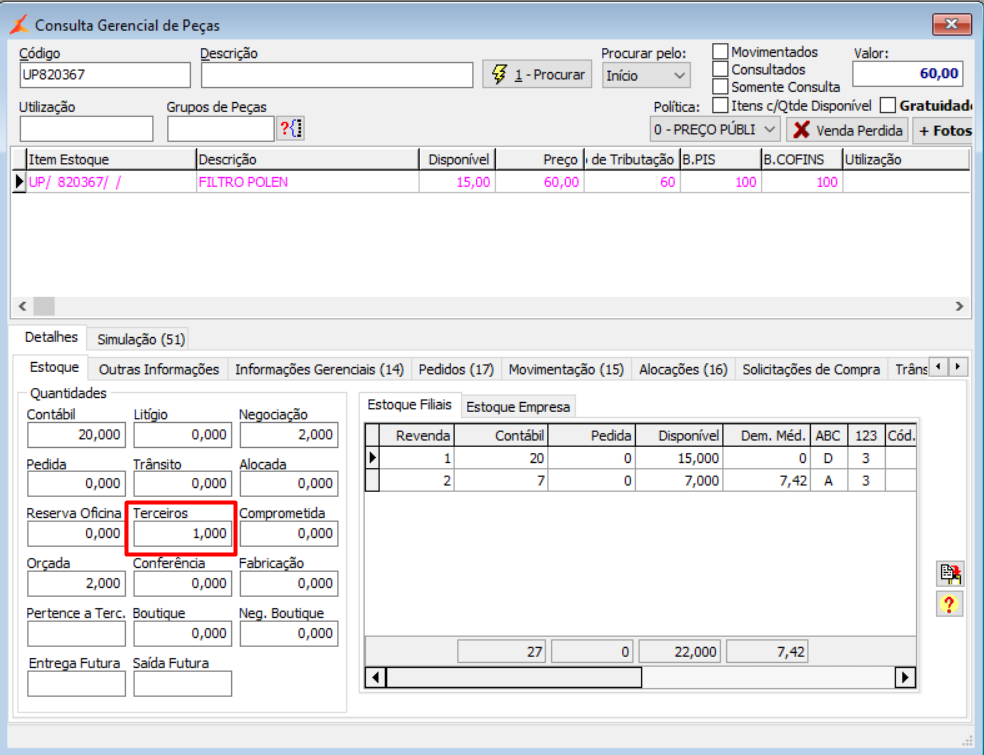Click the 15,000 Disponível cell
Image resolution: width=984 pixels, height=755 pixels.
click(x=679, y=458)
